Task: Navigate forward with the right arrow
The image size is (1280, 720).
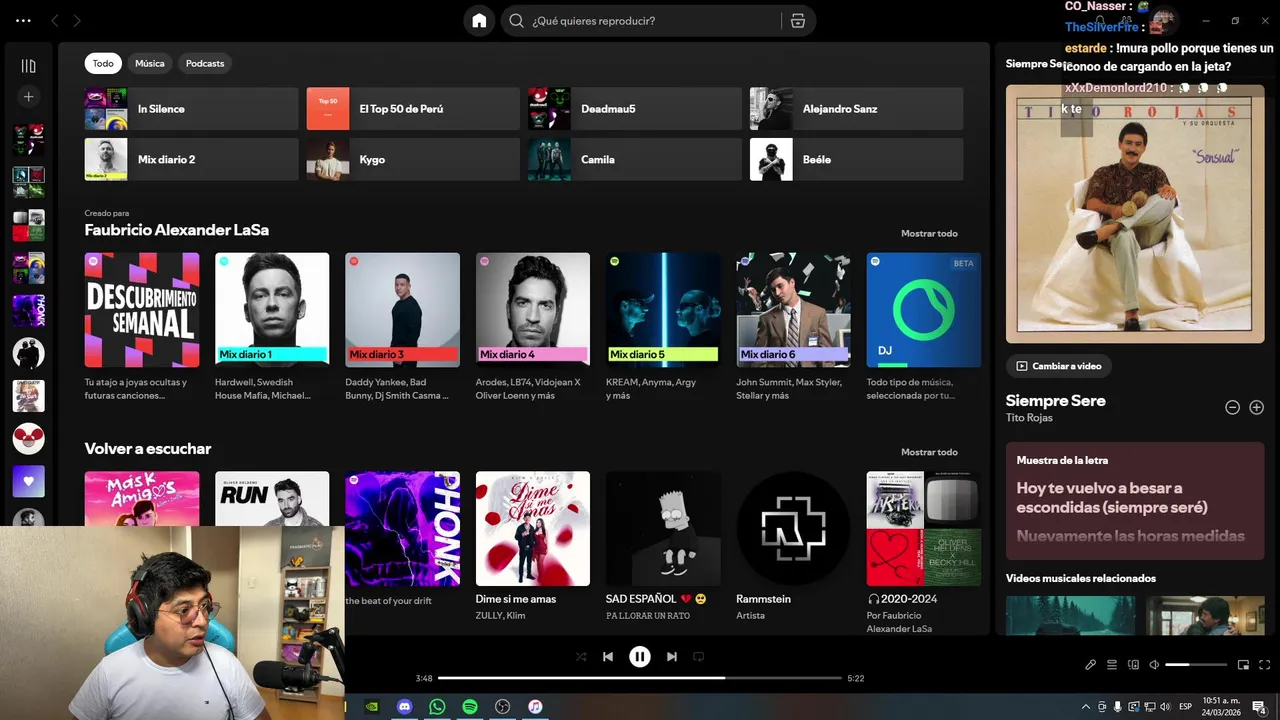Action: (x=77, y=21)
